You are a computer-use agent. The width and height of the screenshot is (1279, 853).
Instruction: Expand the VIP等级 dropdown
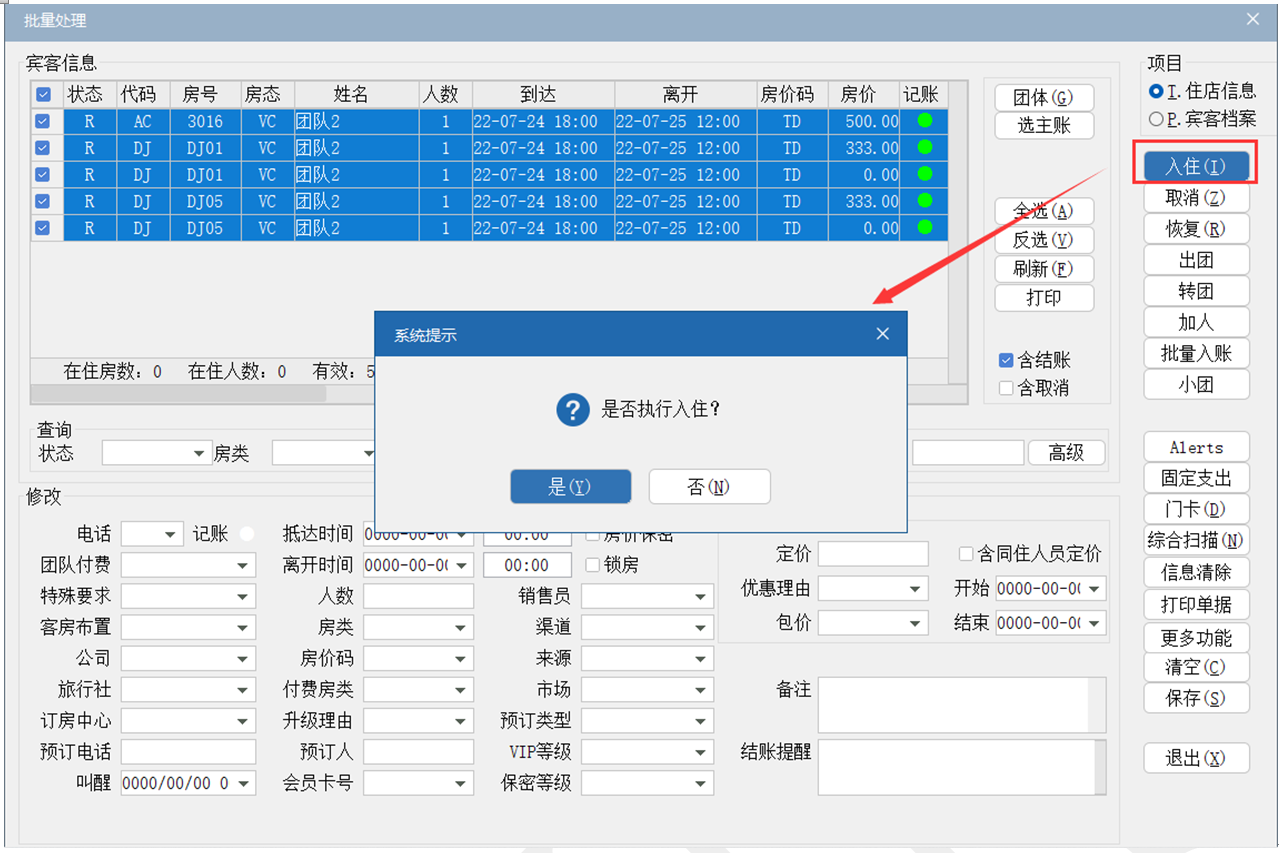click(x=701, y=752)
